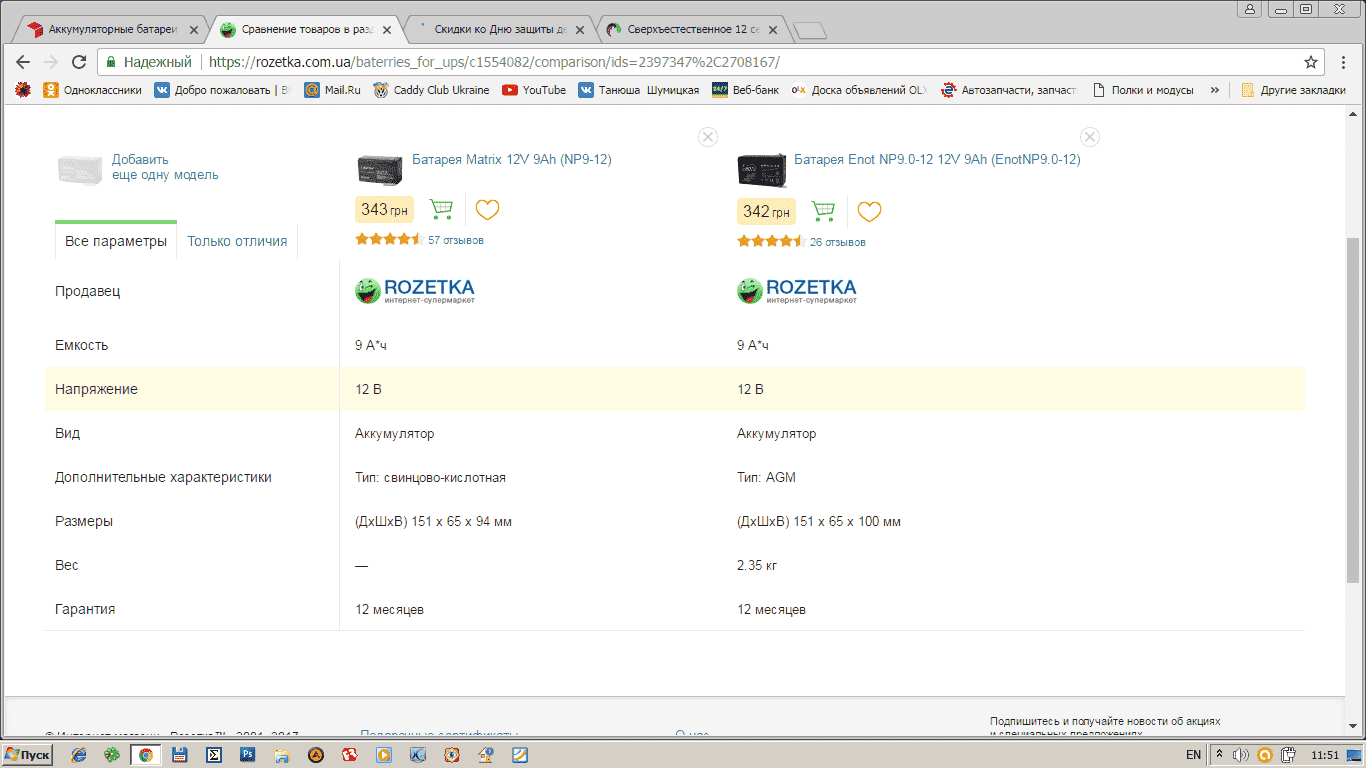Reload the current page
Image resolution: width=1366 pixels, height=768 pixels.
(x=78, y=62)
